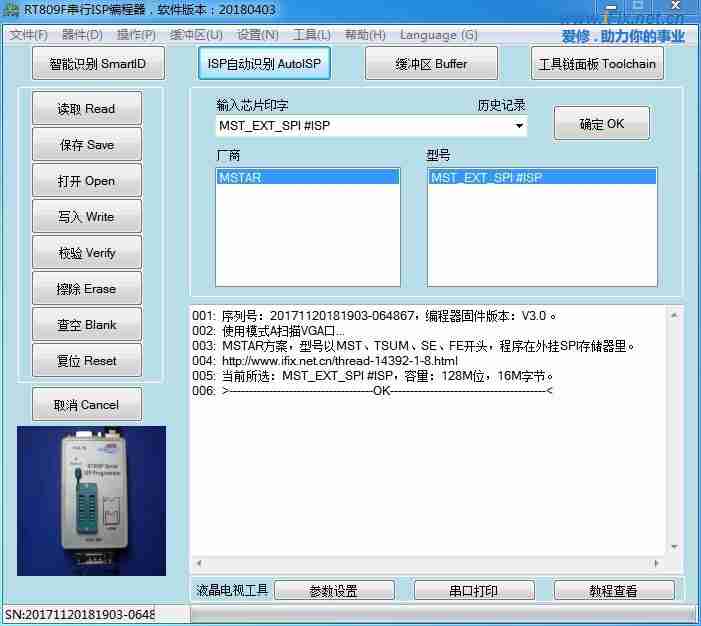This screenshot has height=626, width=701.
Task: Select MST_EXT_SPI #ISP in the 型号 list
Action: (542, 178)
